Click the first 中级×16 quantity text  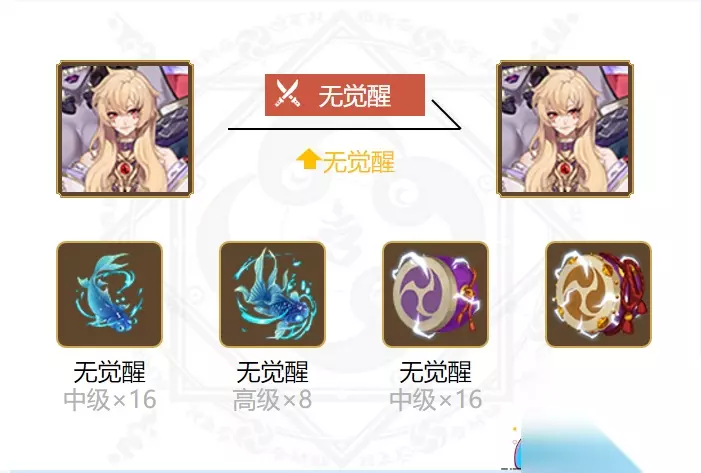pyautogui.click(x=110, y=400)
